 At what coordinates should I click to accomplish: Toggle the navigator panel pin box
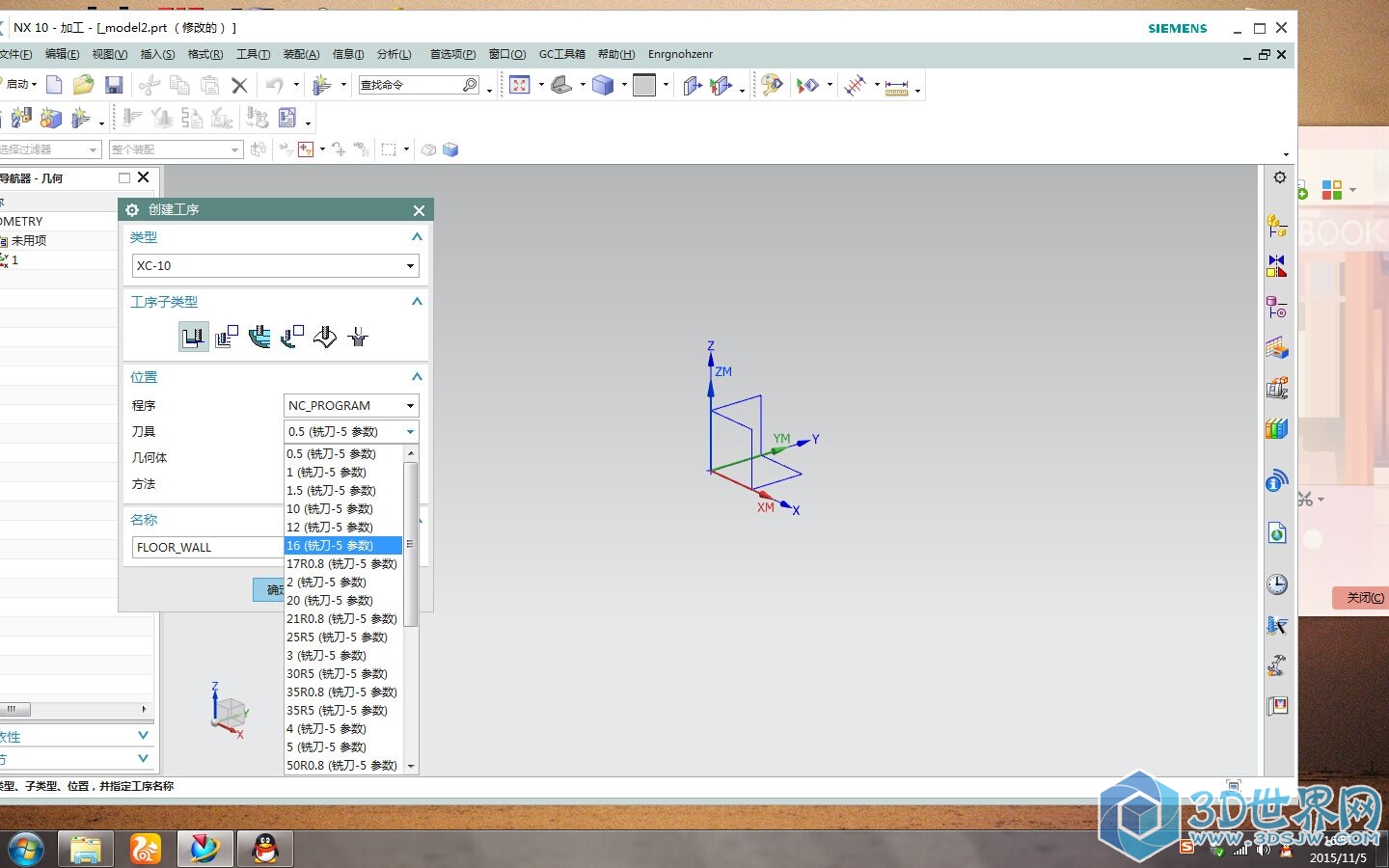(124, 177)
